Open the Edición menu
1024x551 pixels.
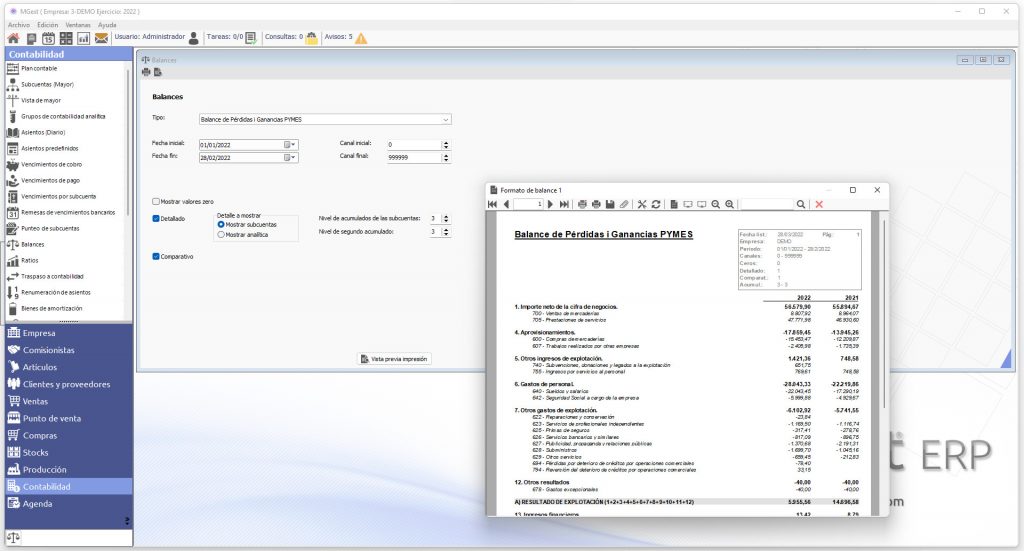click(48, 25)
